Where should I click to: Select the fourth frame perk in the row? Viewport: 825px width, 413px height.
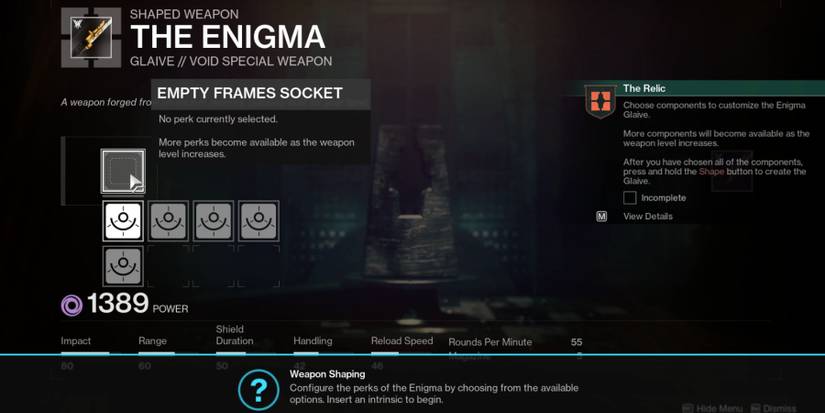(x=259, y=220)
